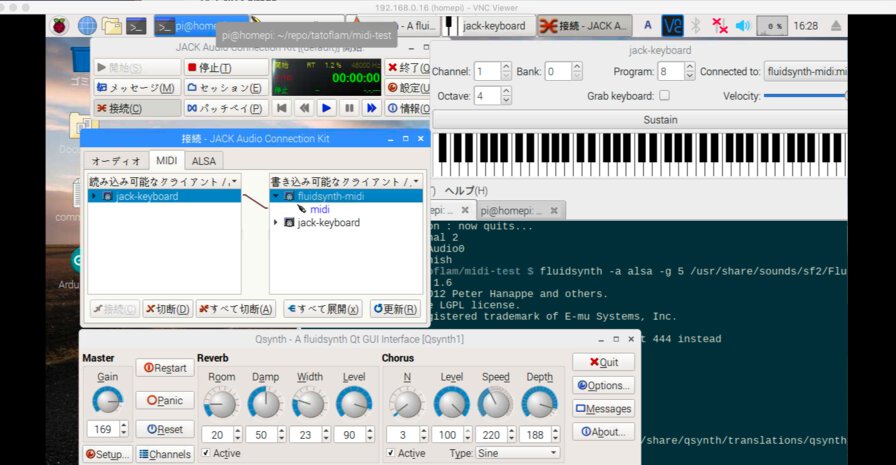Click the Reverb Damp dial
The height and width of the screenshot is (465, 896).
[x=265, y=403]
